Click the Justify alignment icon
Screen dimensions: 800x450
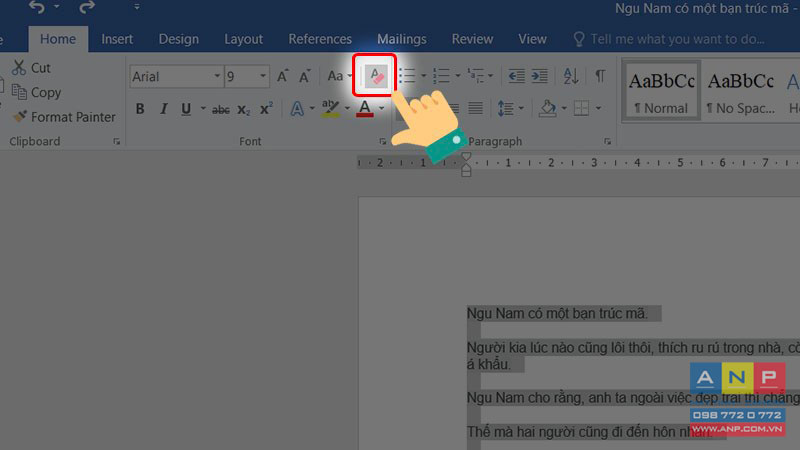coord(476,108)
